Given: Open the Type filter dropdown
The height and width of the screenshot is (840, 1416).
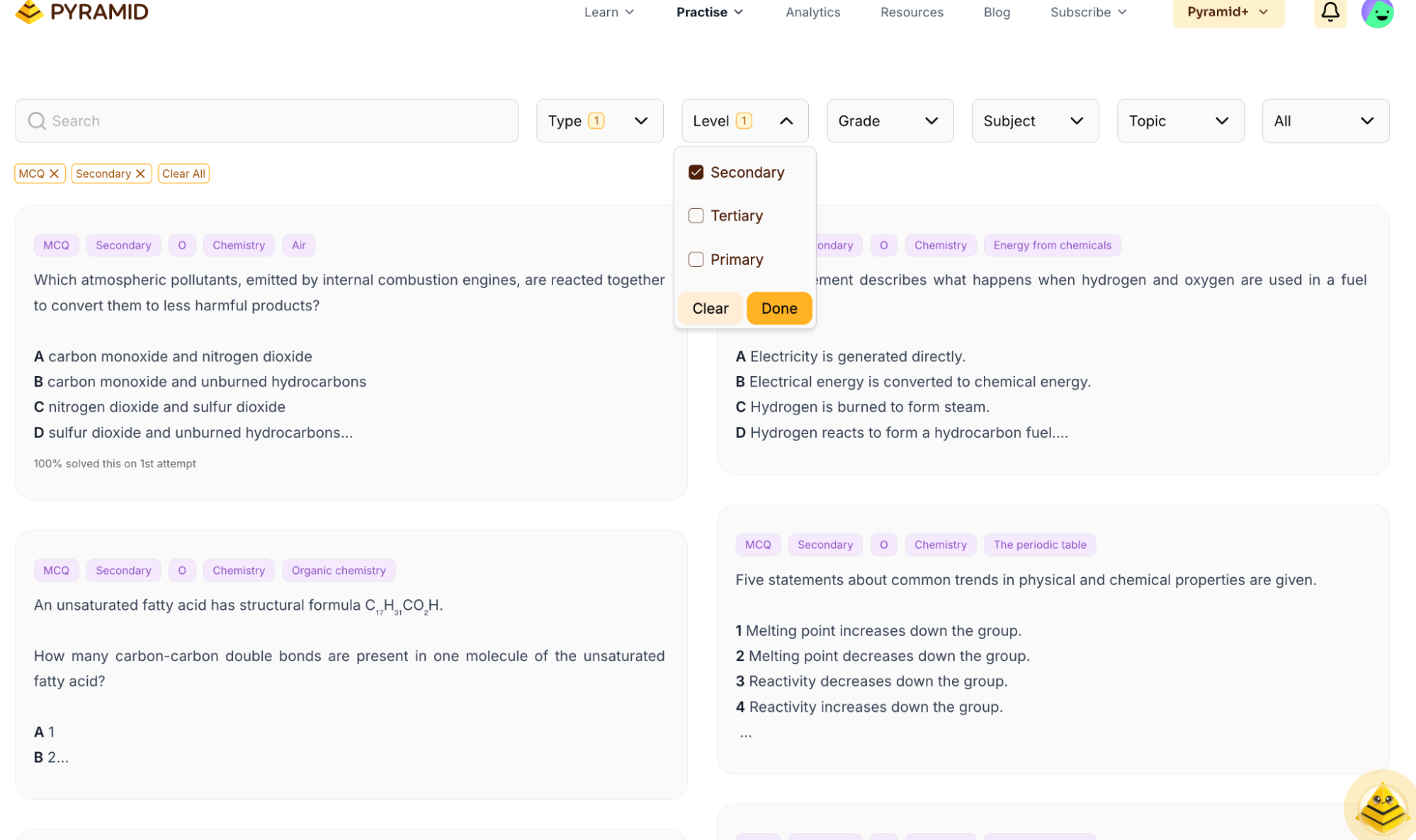Looking at the screenshot, I should coord(599,121).
